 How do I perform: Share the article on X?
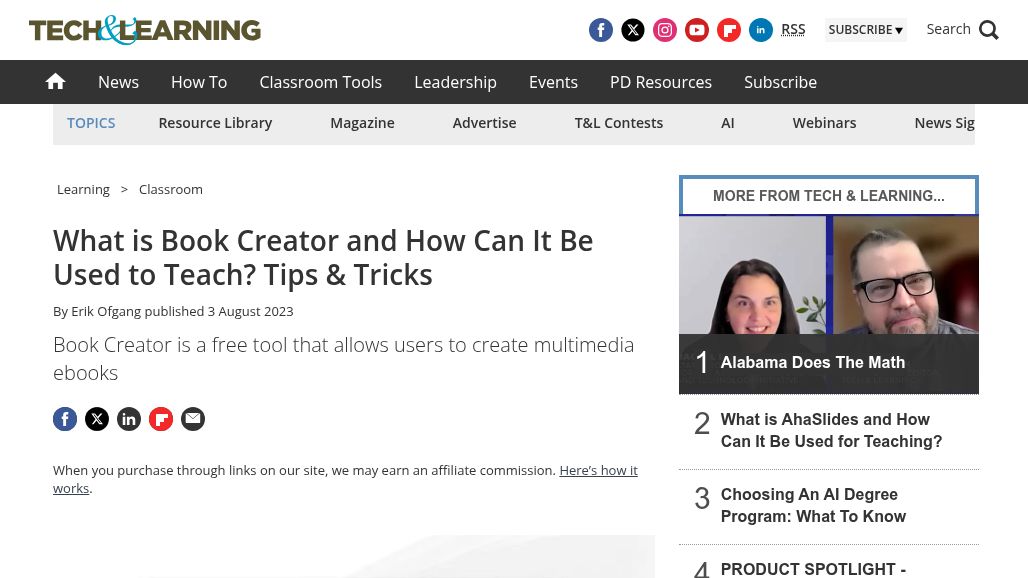tap(97, 419)
